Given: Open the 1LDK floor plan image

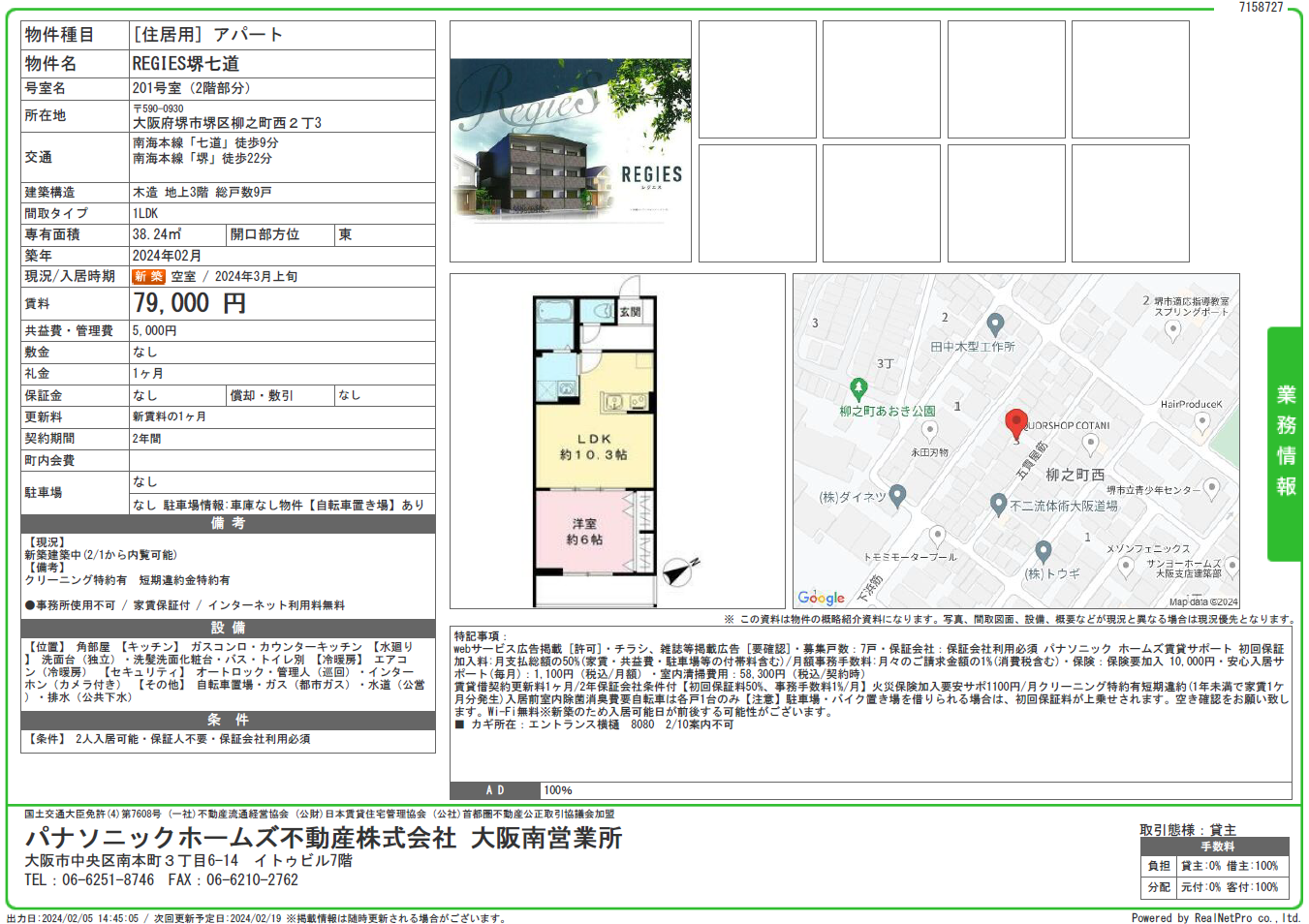Looking at the screenshot, I should click(x=617, y=441).
